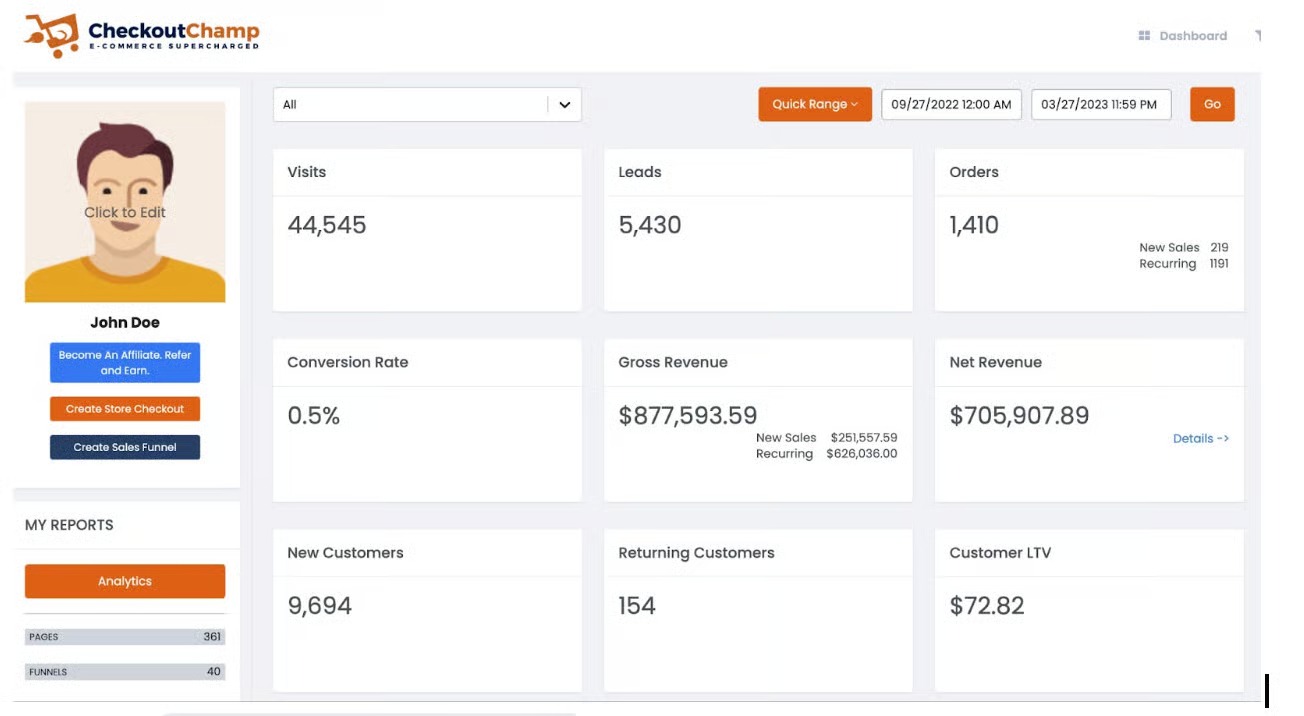Viewport: 1304px width, 716px height.
Task: Open Net Revenue Details link
Action: click(x=1200, y=438)
